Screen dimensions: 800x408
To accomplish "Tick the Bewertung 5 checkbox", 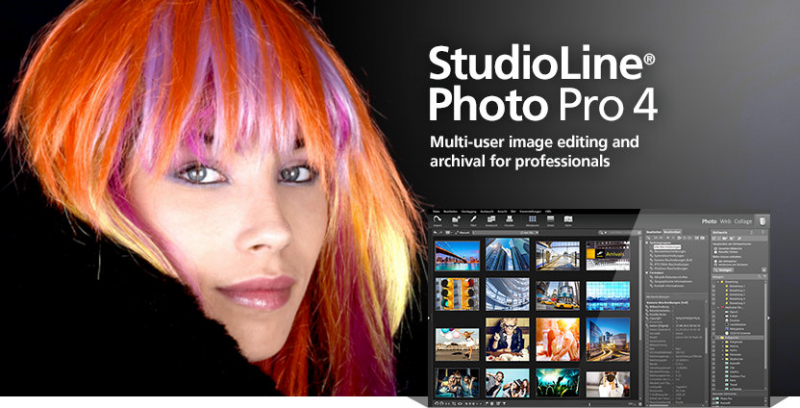I will [714, 303].
